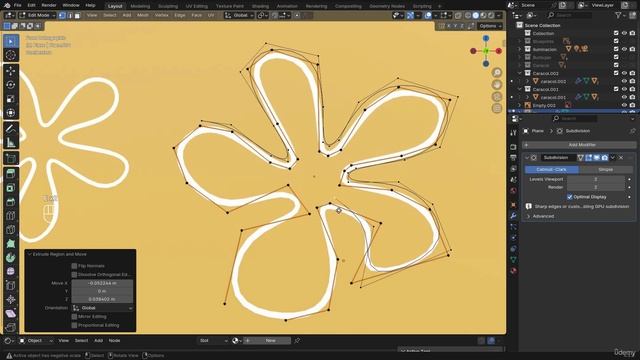Click the Move X value field

(x=102, y=283)
